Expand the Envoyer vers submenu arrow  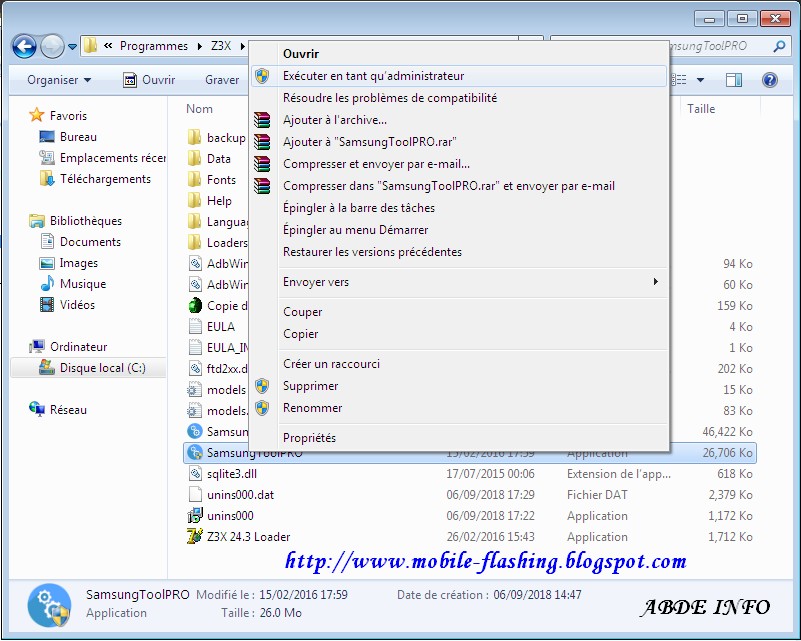click(655, 281)
